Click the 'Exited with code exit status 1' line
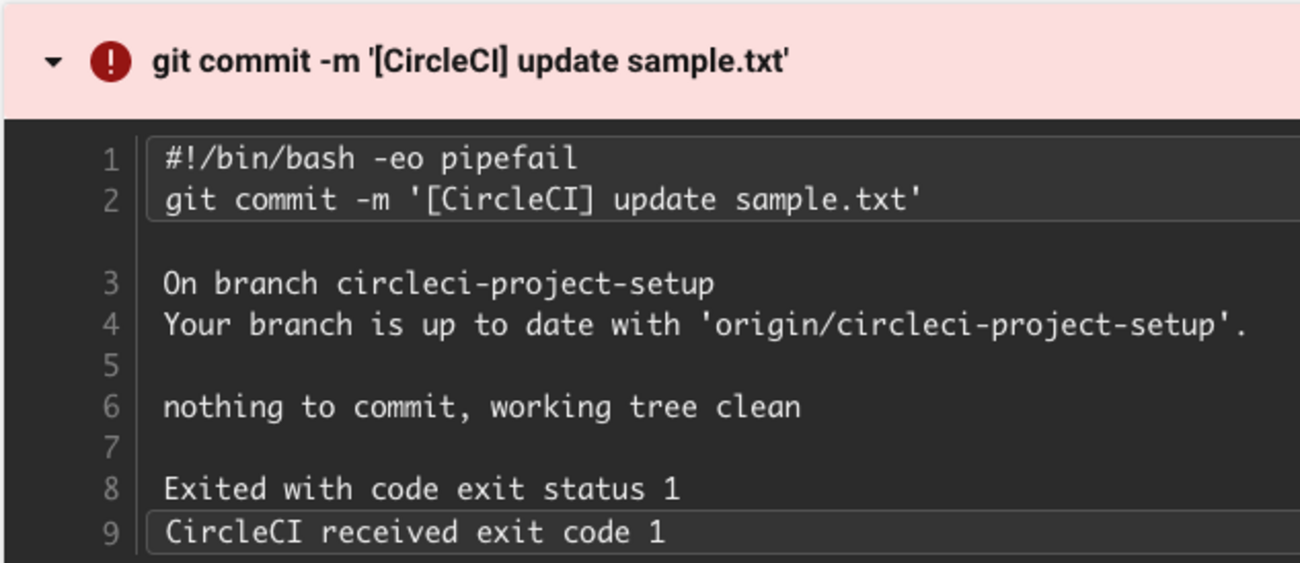The width and height of the screenshot is (1300, 563). [x=421, y=489]
